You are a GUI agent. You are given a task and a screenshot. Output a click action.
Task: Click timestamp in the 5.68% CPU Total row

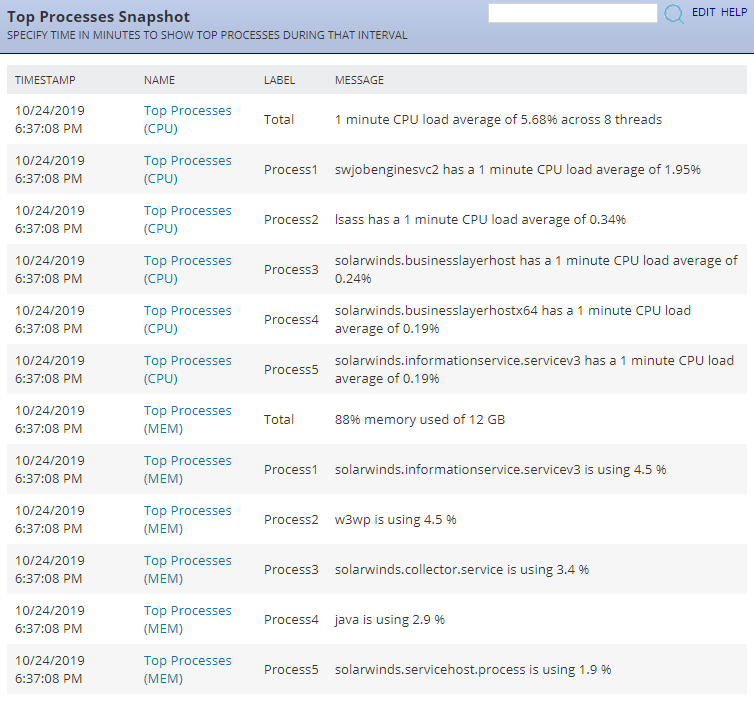click(50, 119)
